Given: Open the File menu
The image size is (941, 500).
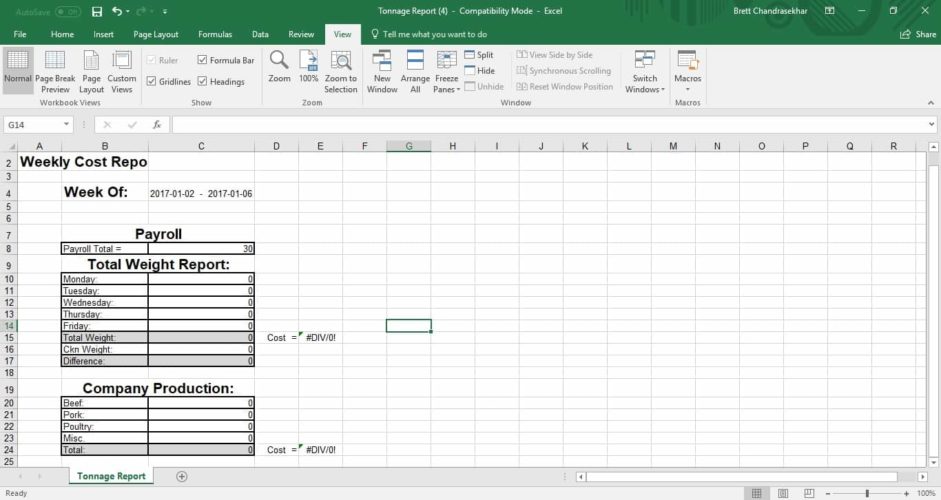Looking at the screenshot, I should (20, 34).
